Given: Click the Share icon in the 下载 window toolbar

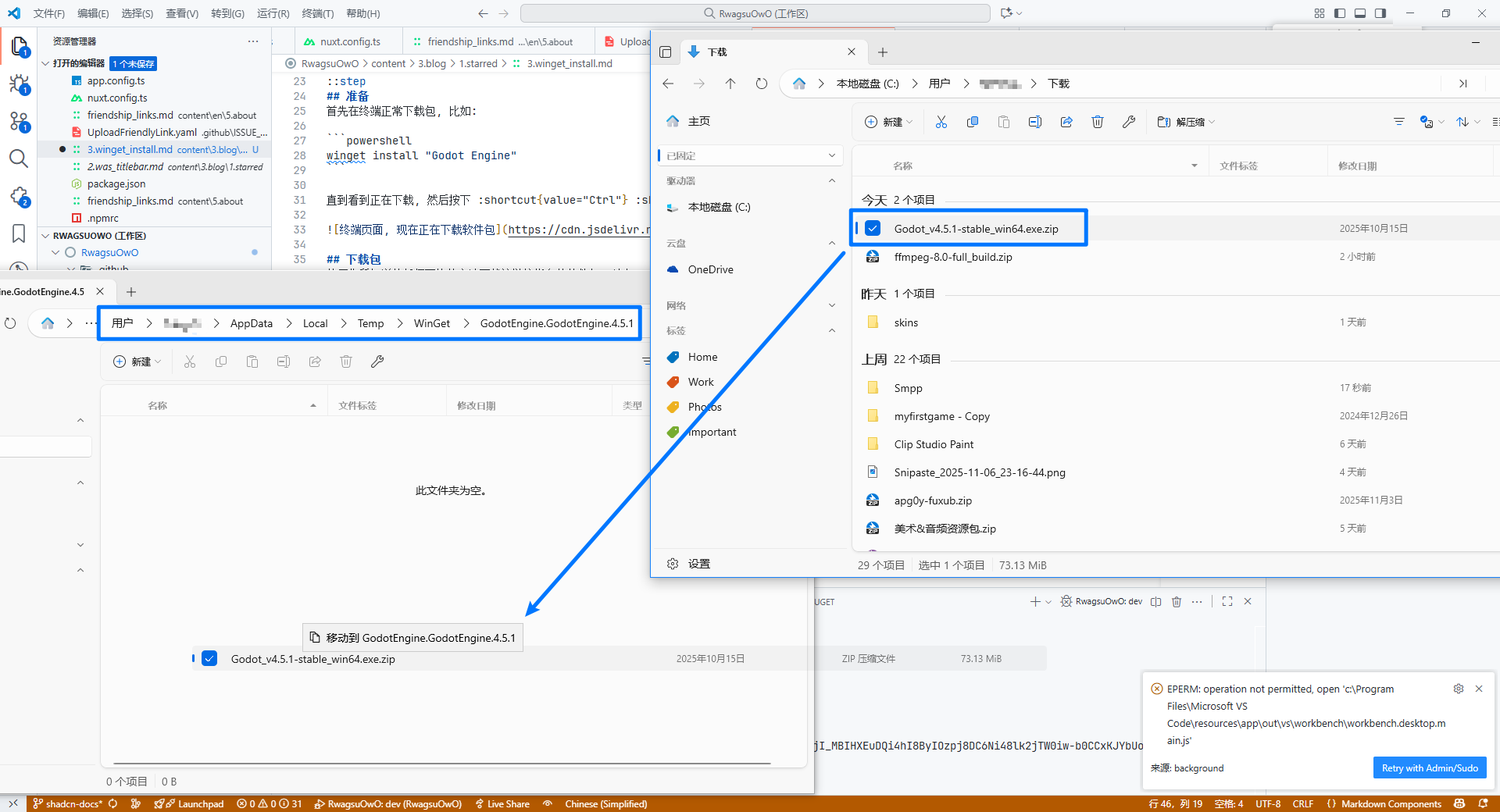Looking at the screenshot, I should pos(1066,122).
